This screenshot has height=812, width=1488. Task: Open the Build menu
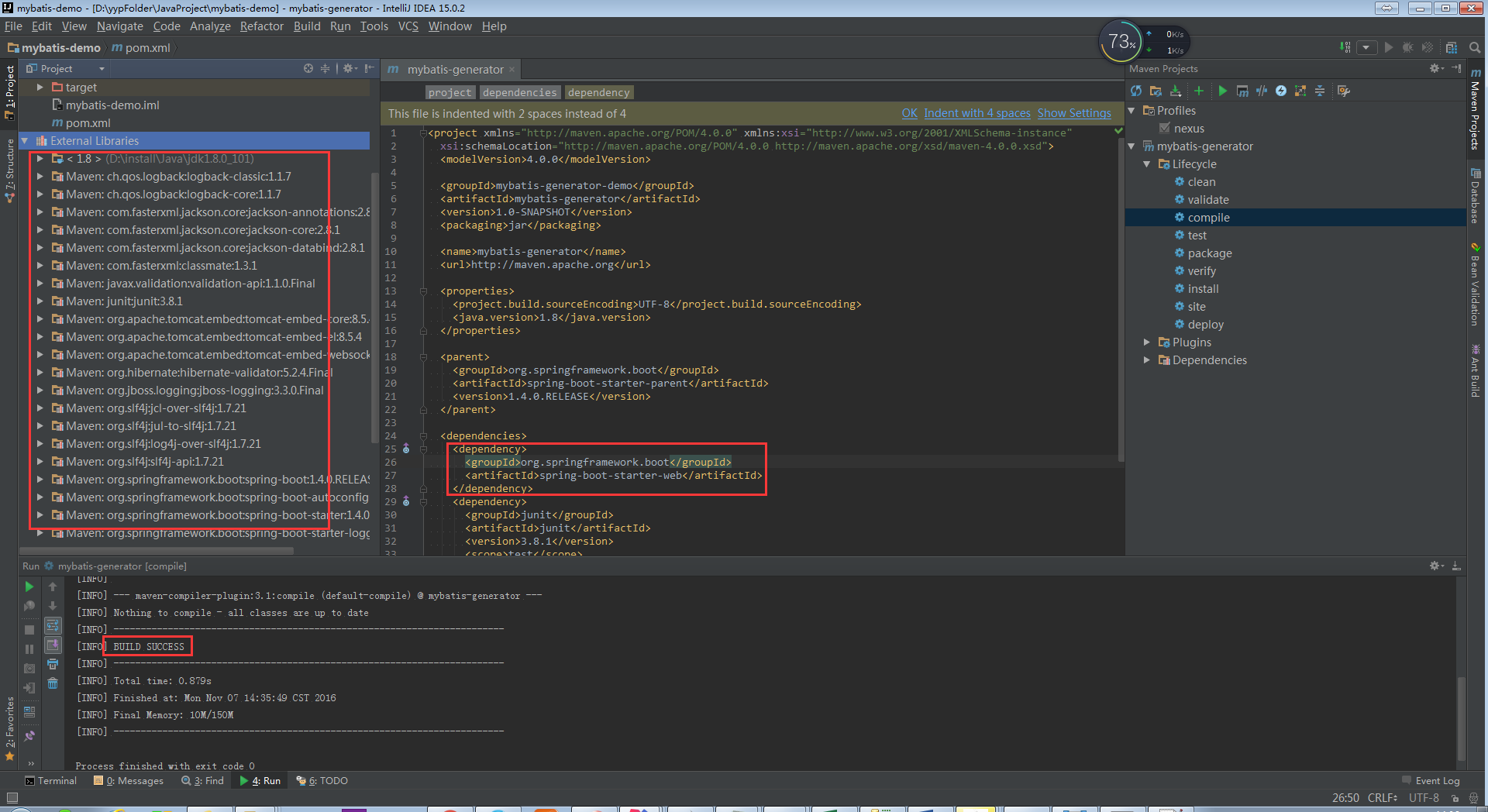(307, 26)
